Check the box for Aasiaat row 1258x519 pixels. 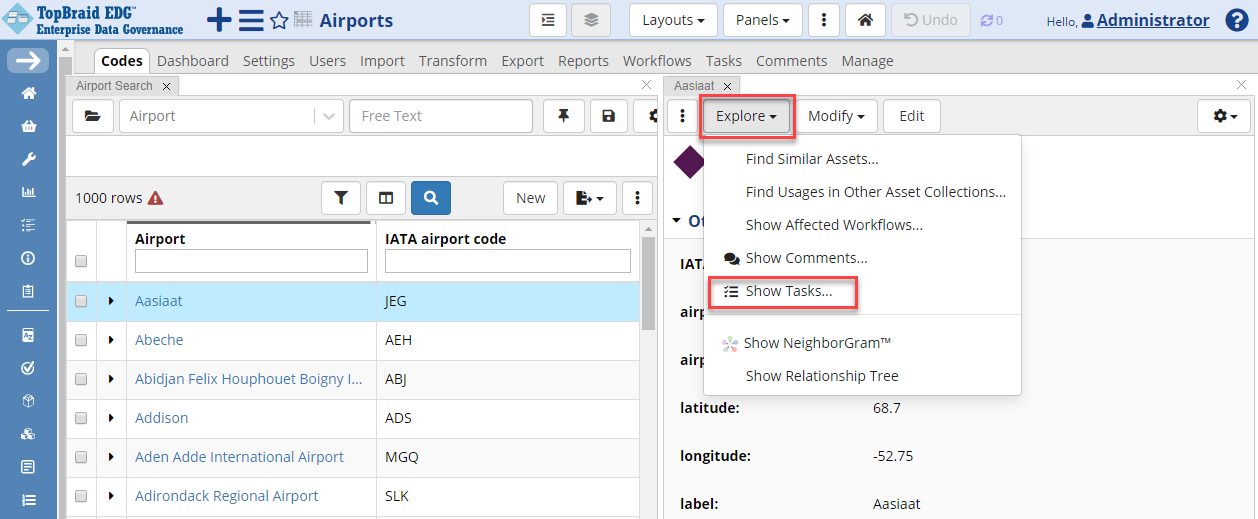tap(81, 301)
